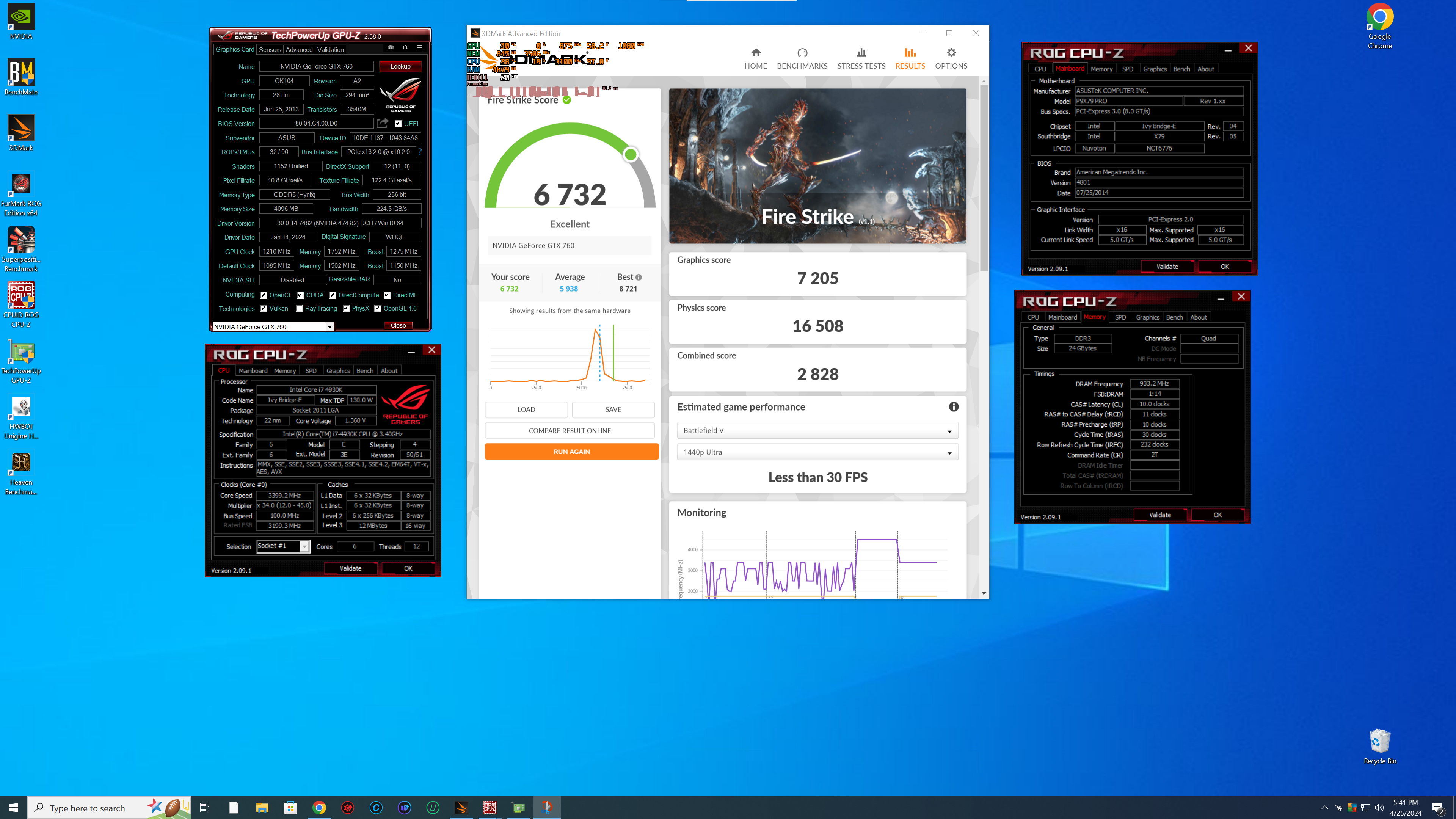This screenshot has height=819, width=1456.
Task: Toggle DirectML checkbox in GPU-Z
Action: pos(387,295)
